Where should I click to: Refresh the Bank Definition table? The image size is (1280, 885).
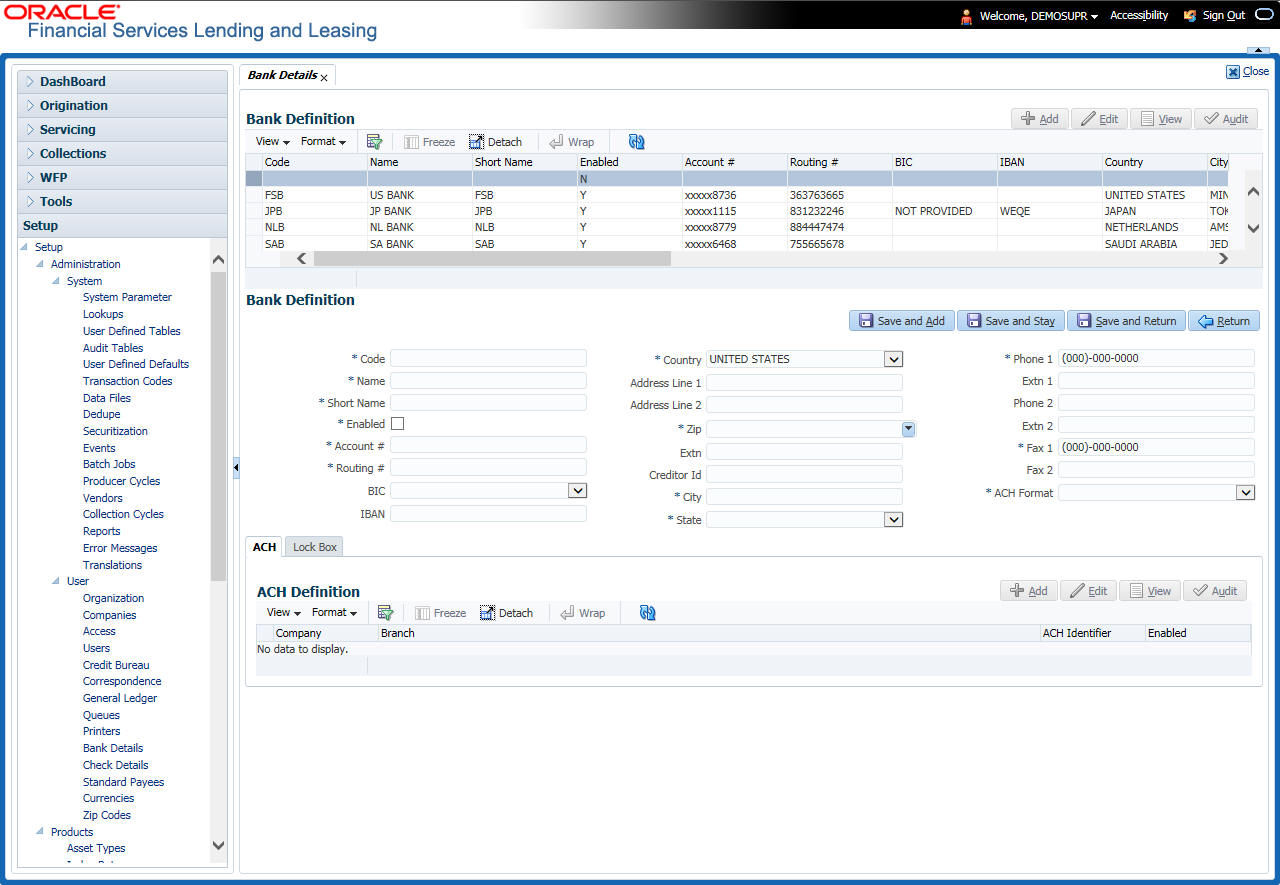click(636, 142)
